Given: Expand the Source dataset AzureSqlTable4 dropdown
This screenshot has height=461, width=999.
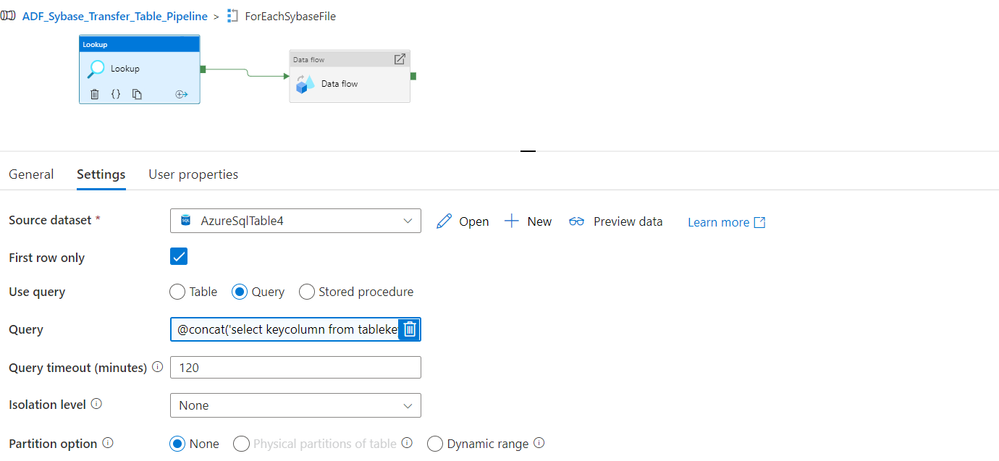Looking at the screenshot, I should 296,221.
